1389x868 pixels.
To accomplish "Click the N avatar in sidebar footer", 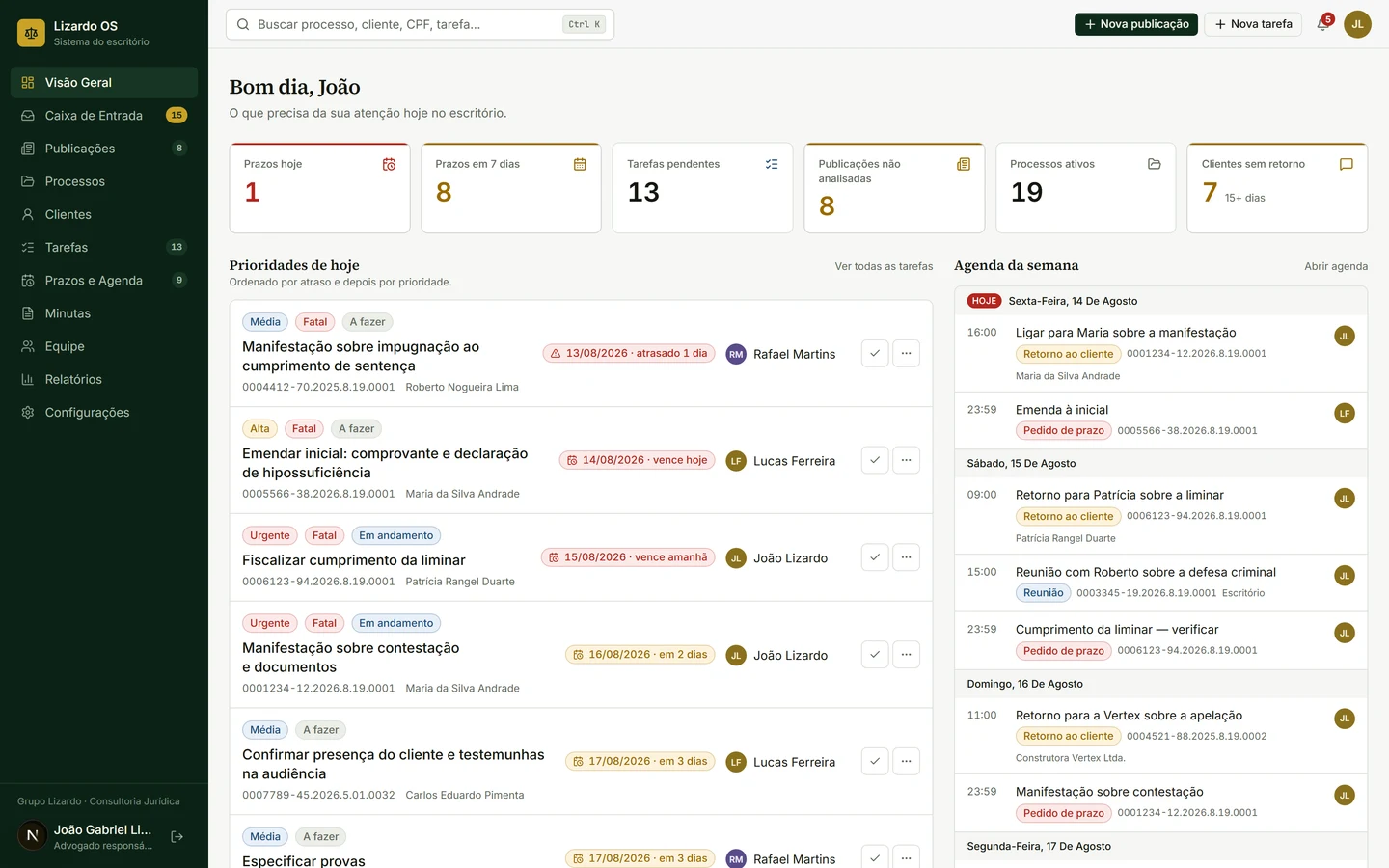I will point(32,836).
